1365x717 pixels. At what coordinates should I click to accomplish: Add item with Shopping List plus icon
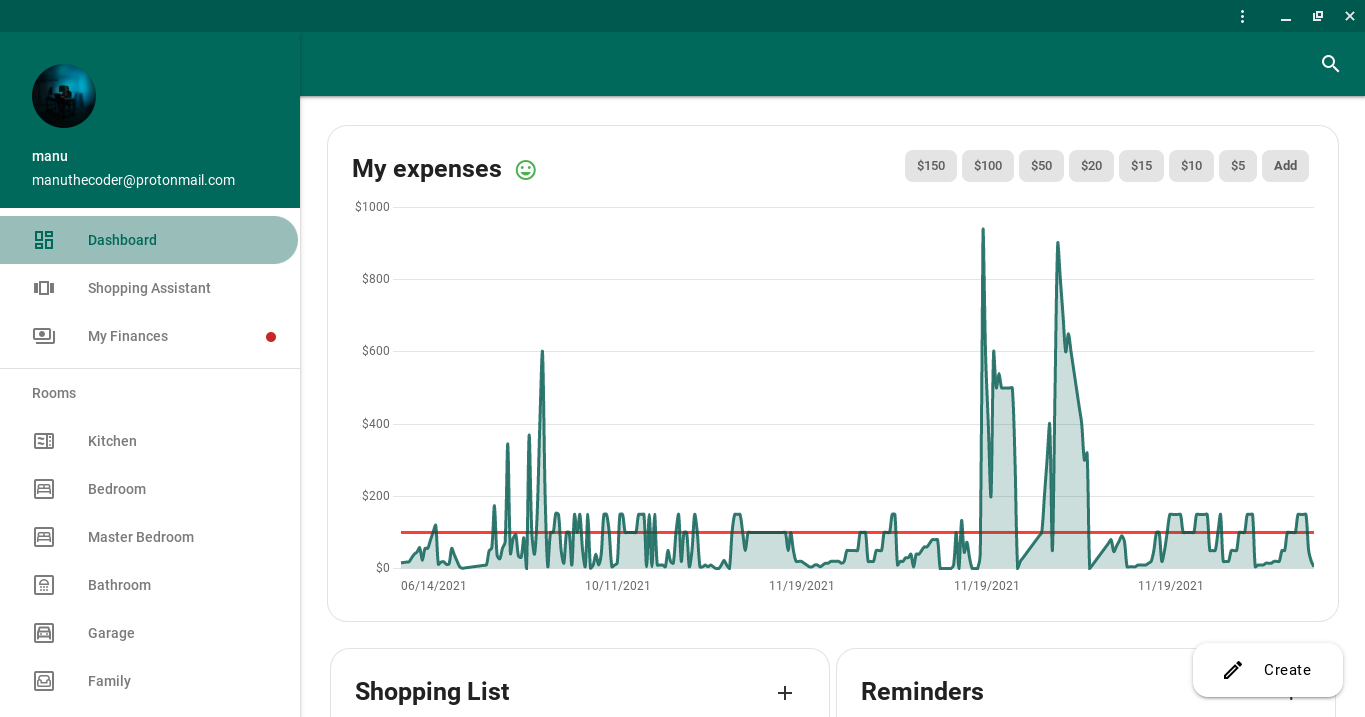pyautogui.click(x=785, y=692)
